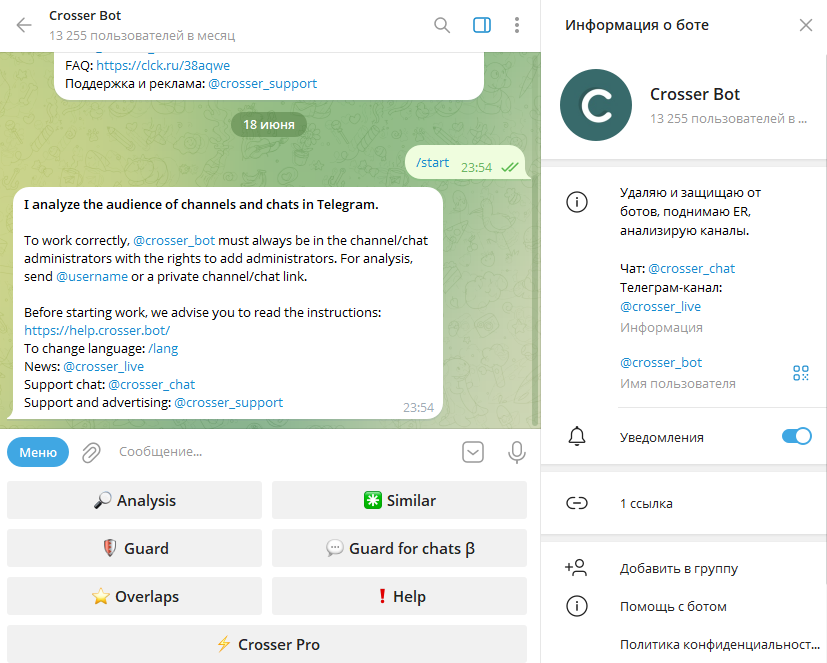Collapse the bot keyboard with the chevron icon
This screenshot has height=663, width=827.
click(473, 452)
